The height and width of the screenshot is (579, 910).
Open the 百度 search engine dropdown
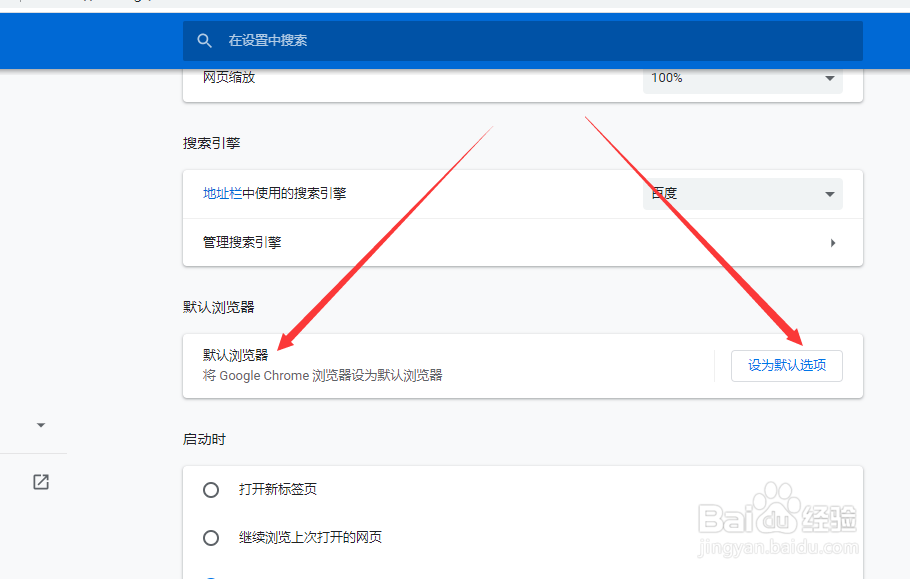coord(742,194)
